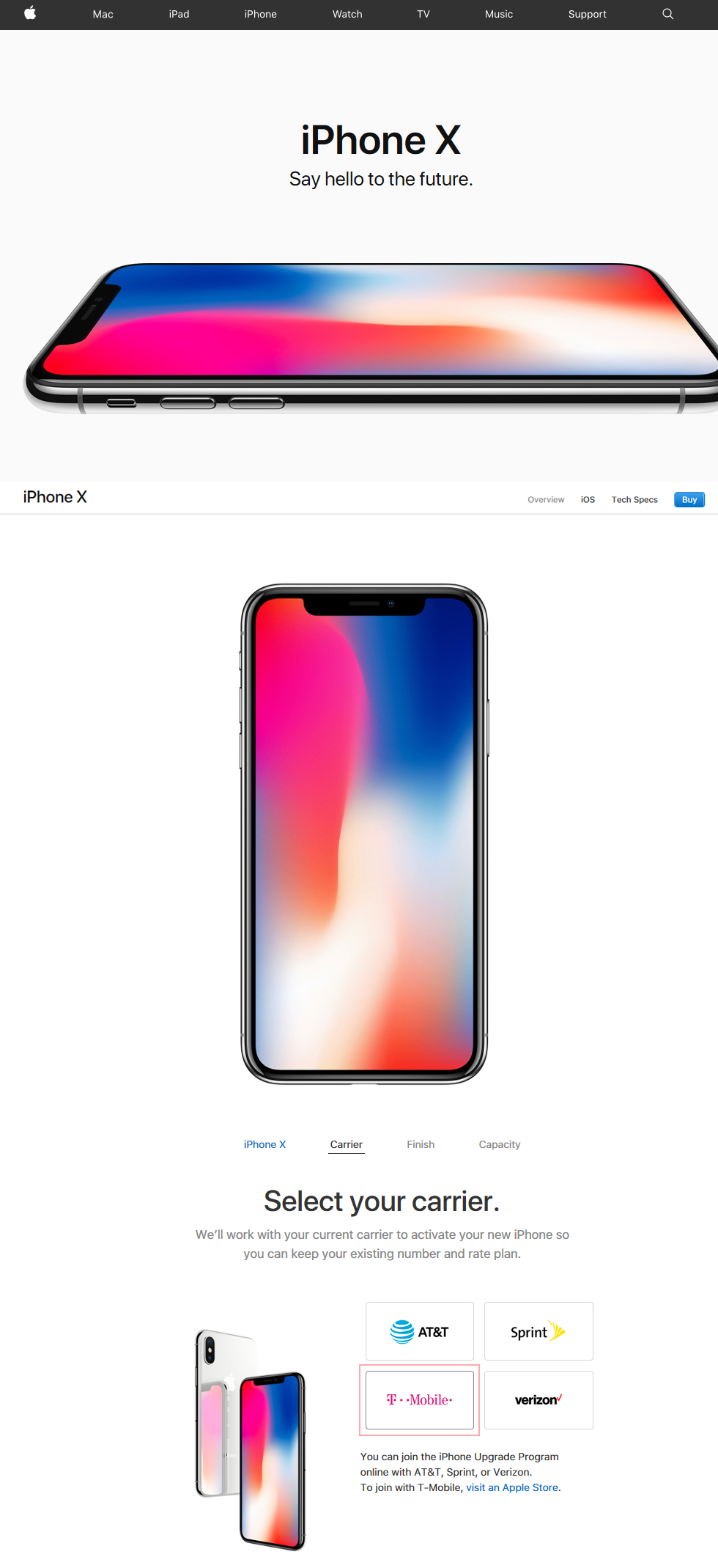The height and width of the screenshot is (1568, 718).
Task: Follow the visit an Apple Store link
Action: [x=512, y=1487]
